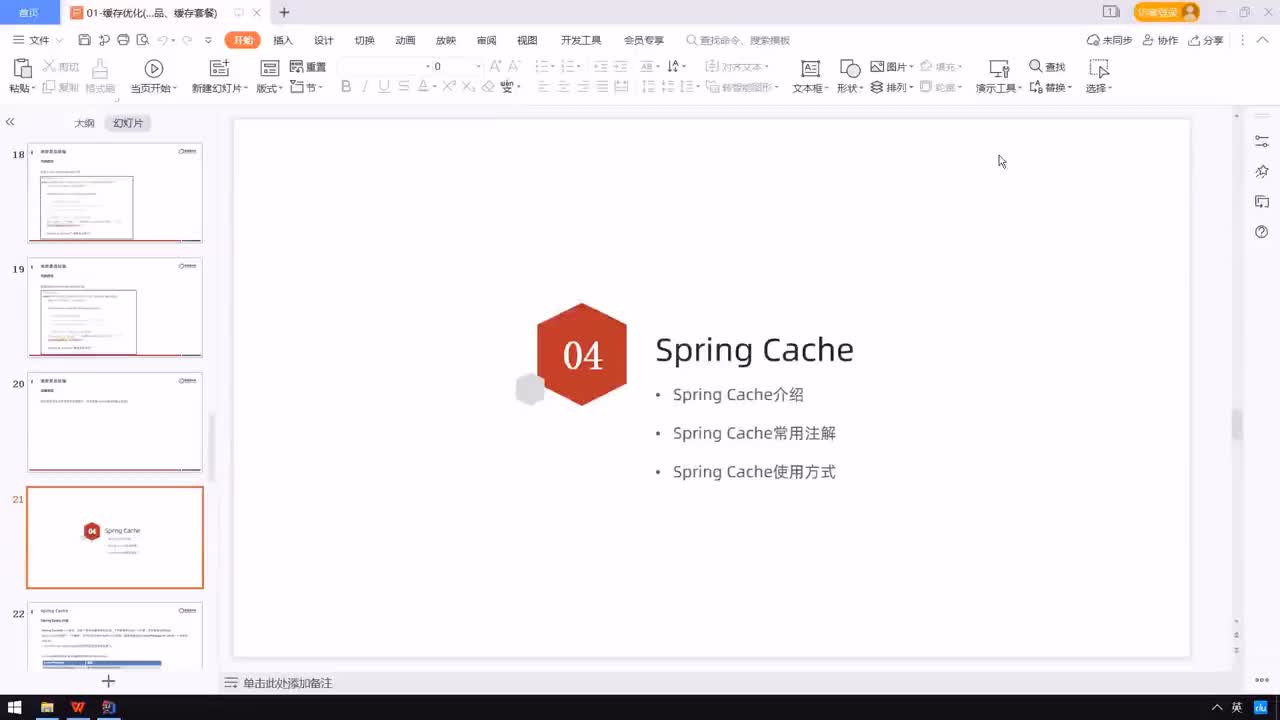The height and width of the screenshot is (720, 1280).
Task: Collapse the slide panel with double chevron
Action: 10,122
